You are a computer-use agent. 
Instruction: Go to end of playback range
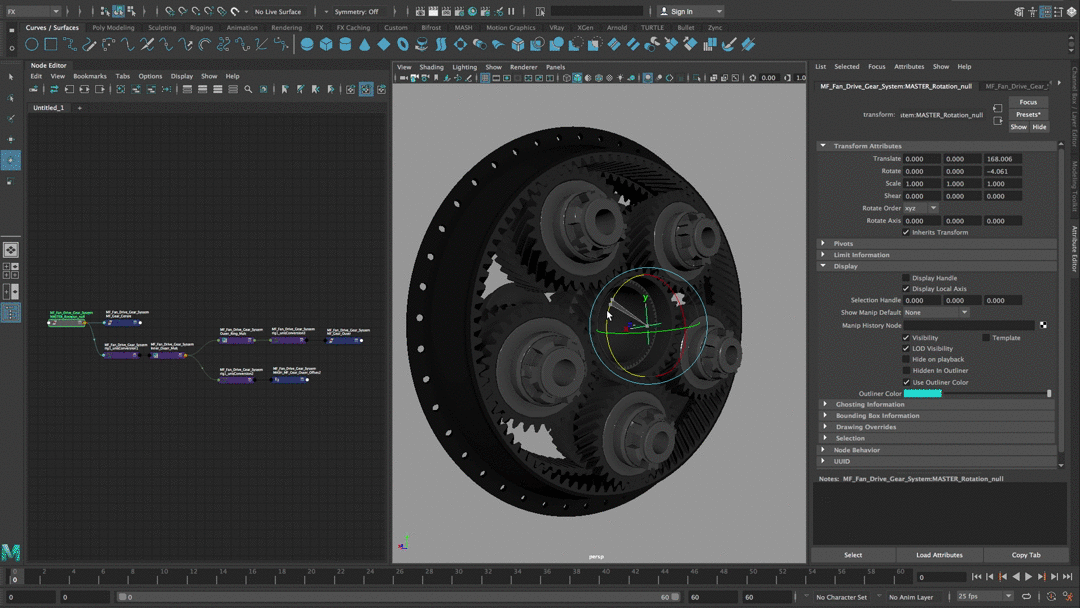(1067, 577)
